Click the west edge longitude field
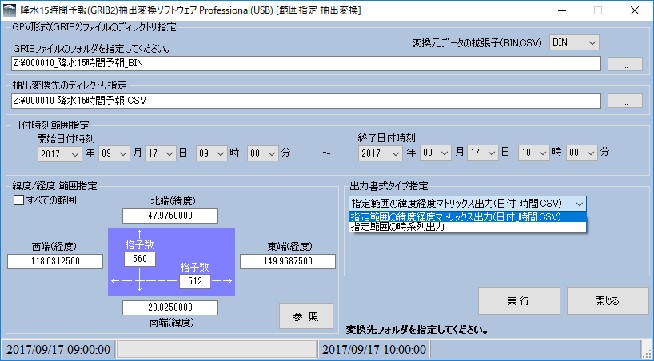Screen dimensions: 654x361 tap(55, 261)
